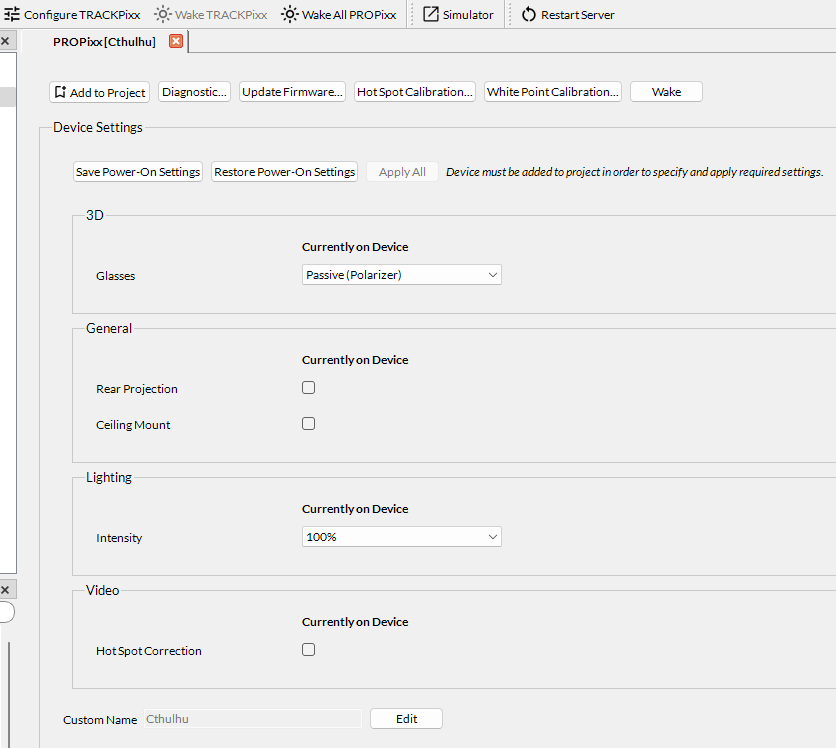Click the Custom Name text field
This screenshot has height=748, width=836.
(252, 719)
